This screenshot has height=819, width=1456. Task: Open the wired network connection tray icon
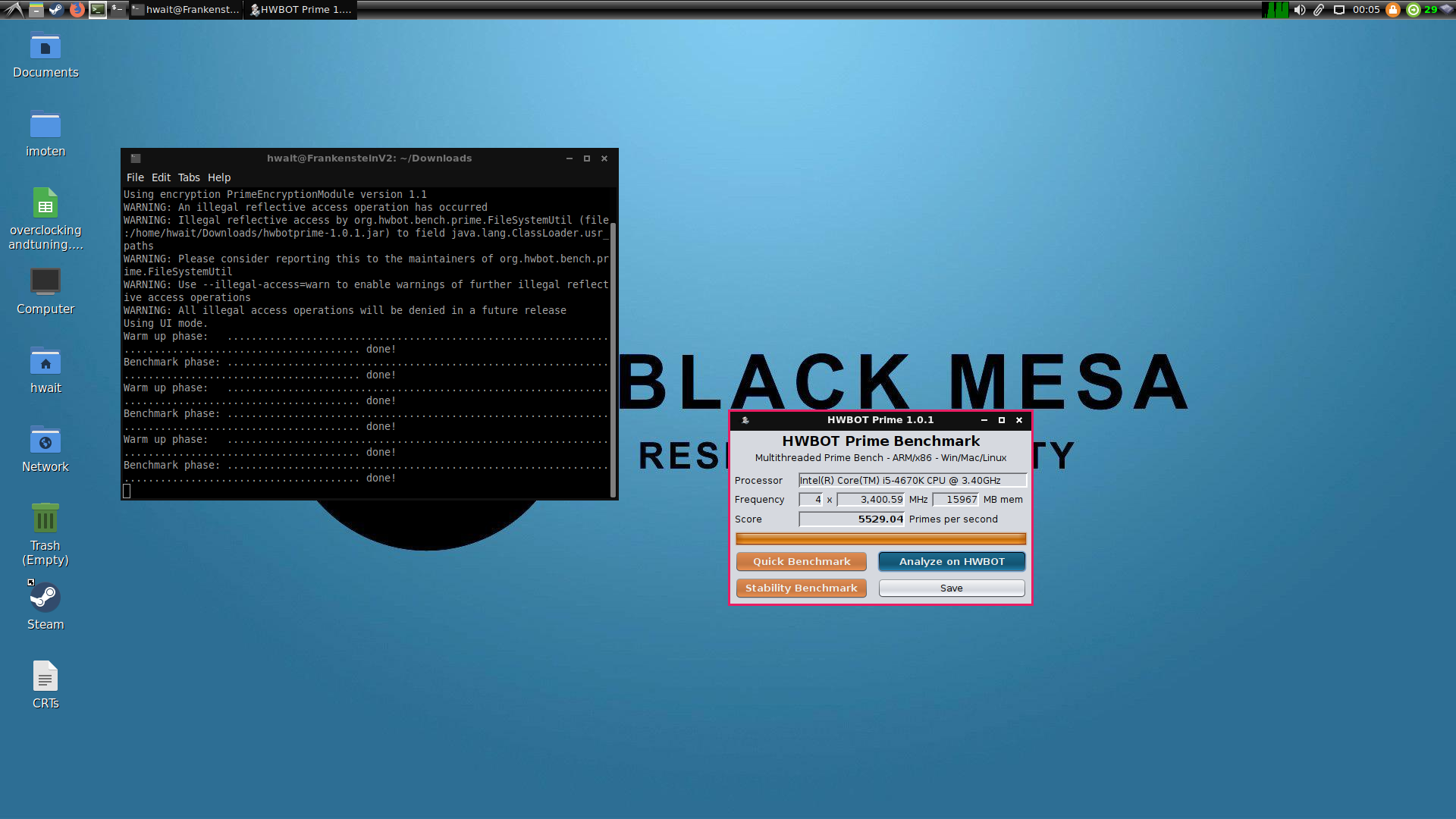pos(1339,10)
